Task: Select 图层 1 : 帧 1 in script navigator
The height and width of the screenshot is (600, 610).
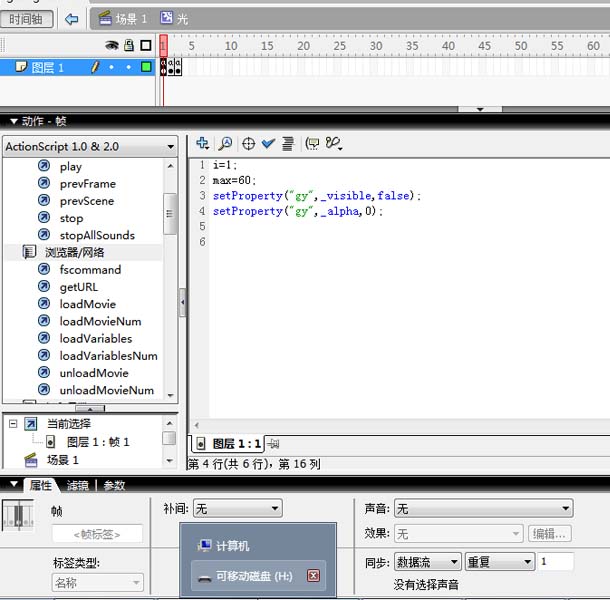Action: point(88,442)
